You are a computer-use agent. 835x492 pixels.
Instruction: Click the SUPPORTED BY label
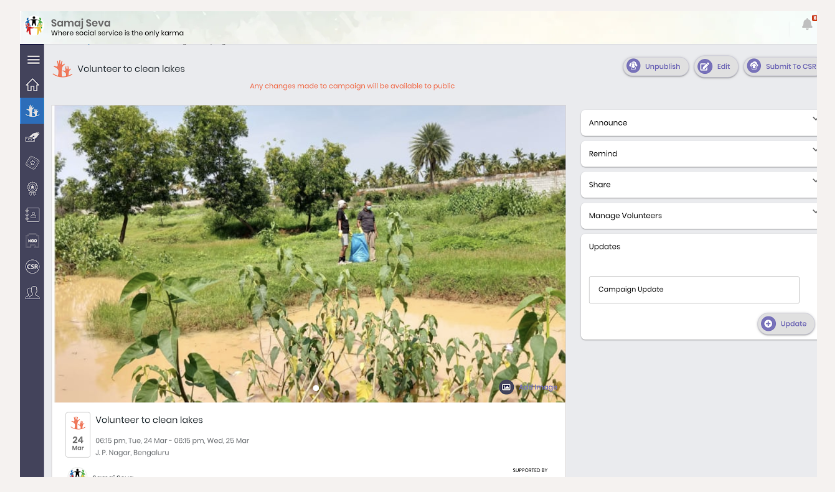click(530, 470)
